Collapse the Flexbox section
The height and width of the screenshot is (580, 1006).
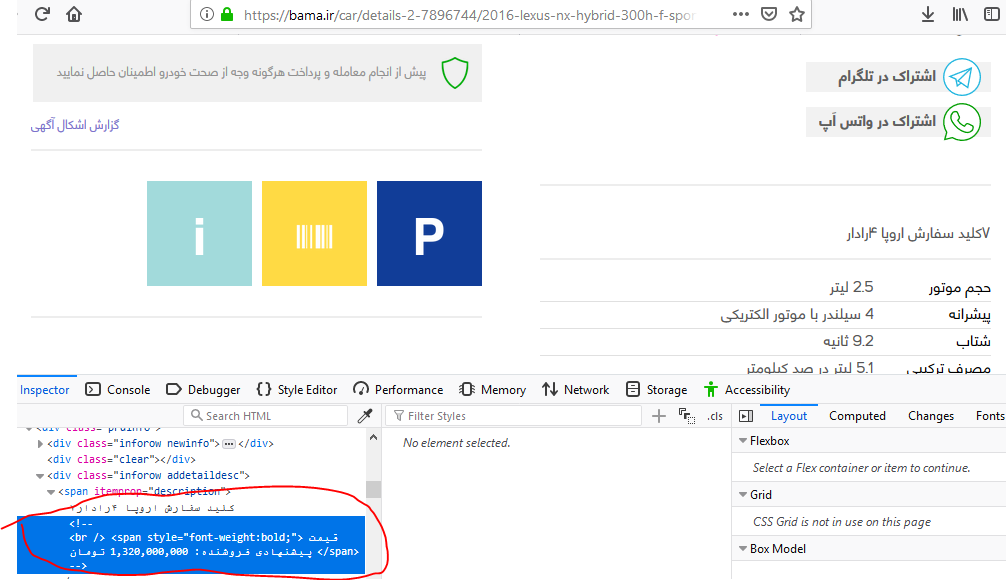[743, 441]
